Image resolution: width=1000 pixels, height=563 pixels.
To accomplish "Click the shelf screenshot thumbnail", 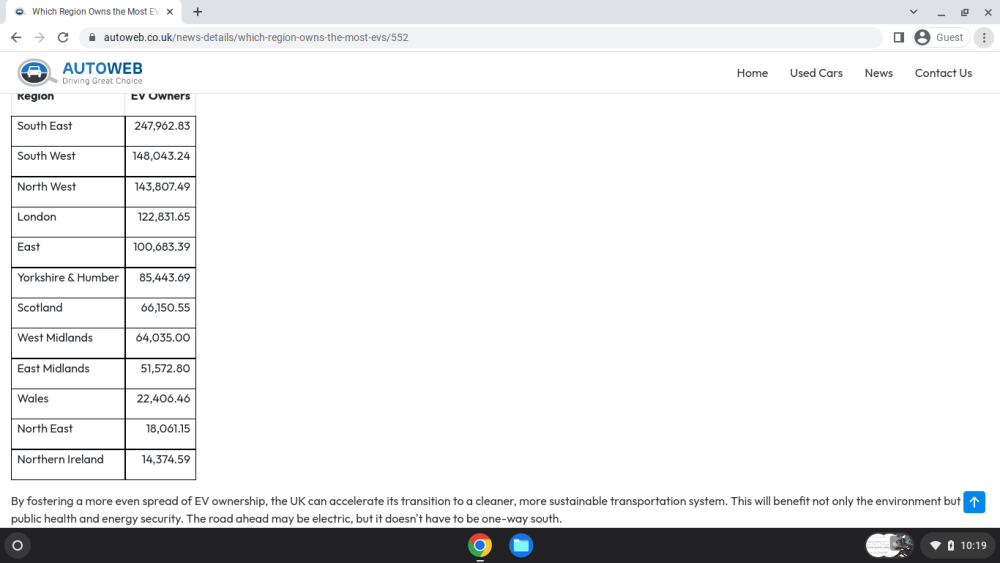I will point(889,545).
